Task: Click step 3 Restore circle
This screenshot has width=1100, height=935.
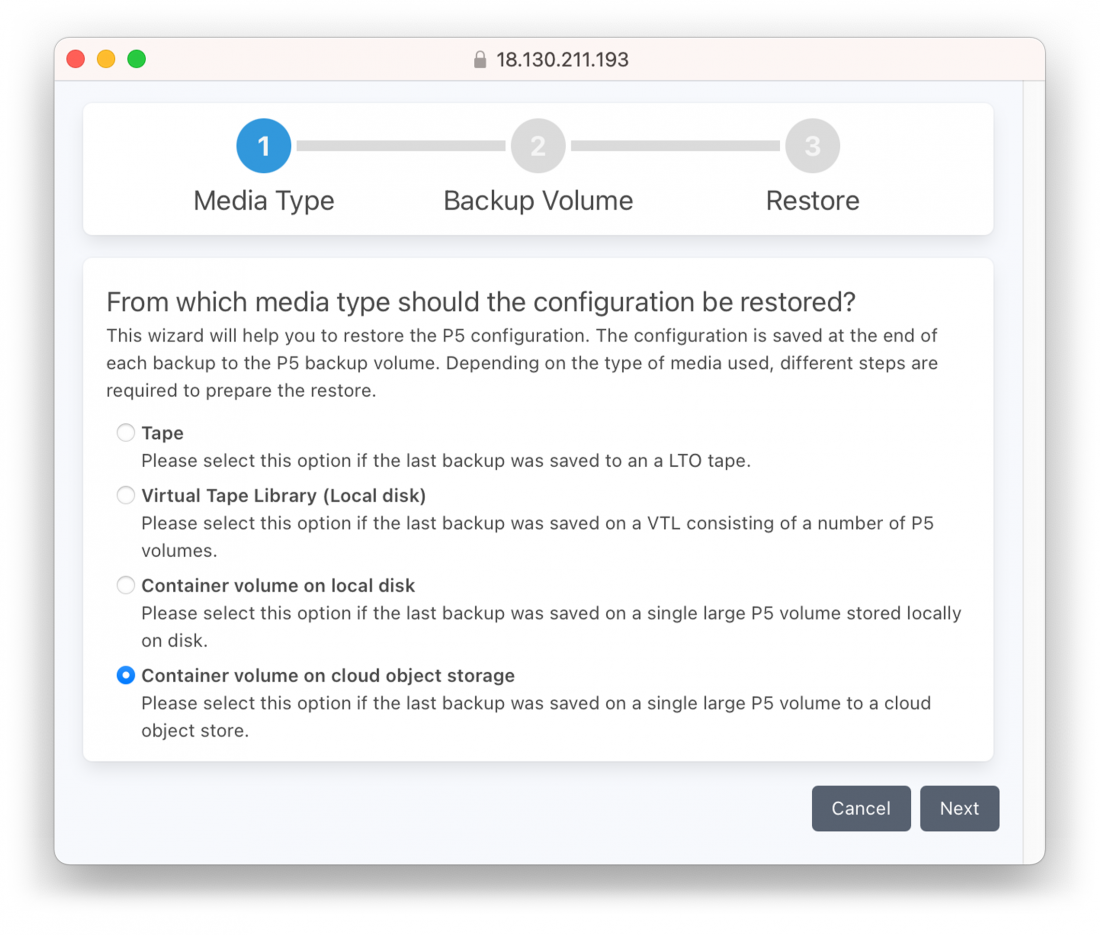Action: click(x=812, y=146)
